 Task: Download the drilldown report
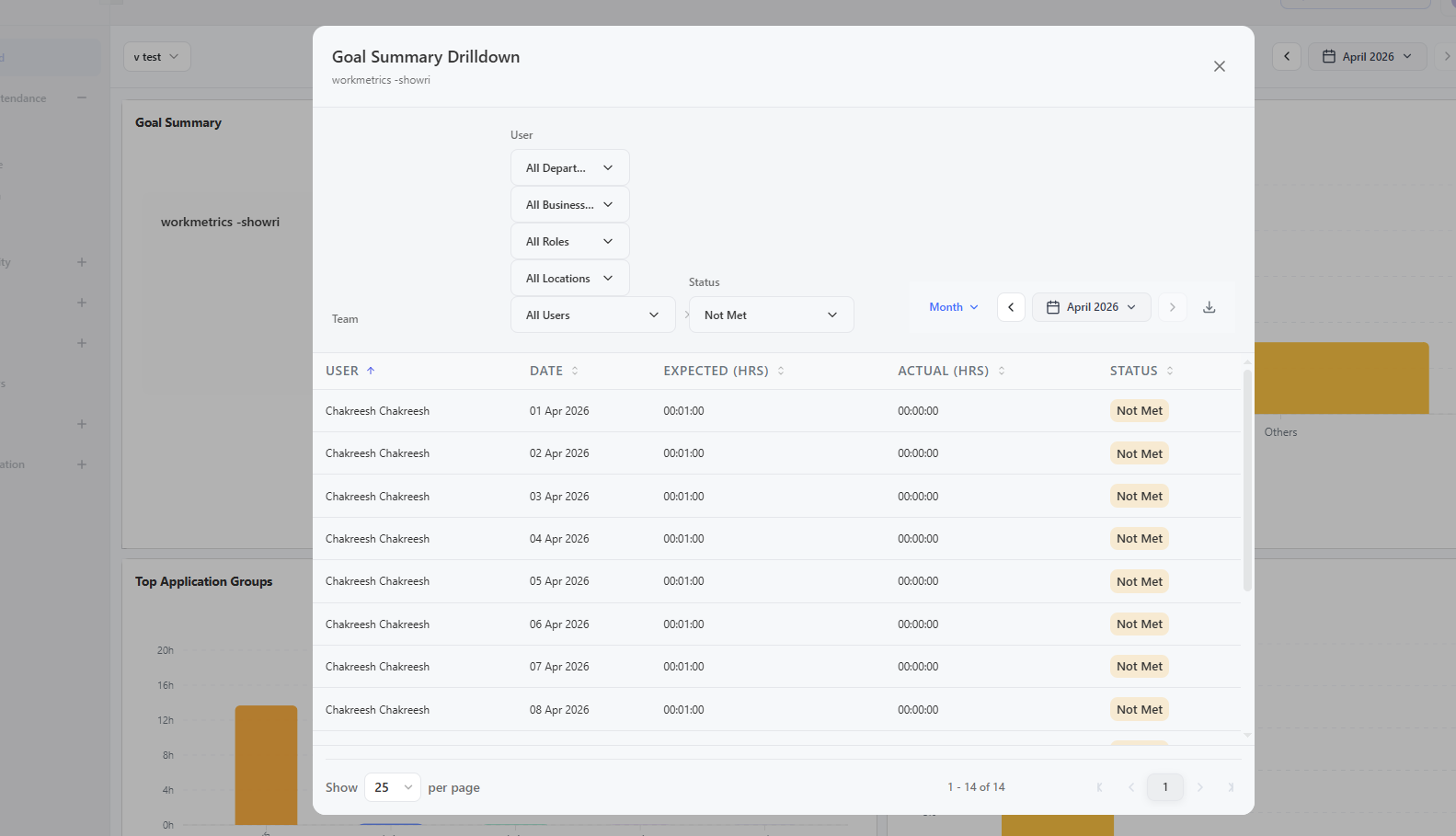[x=1209, y=307]
